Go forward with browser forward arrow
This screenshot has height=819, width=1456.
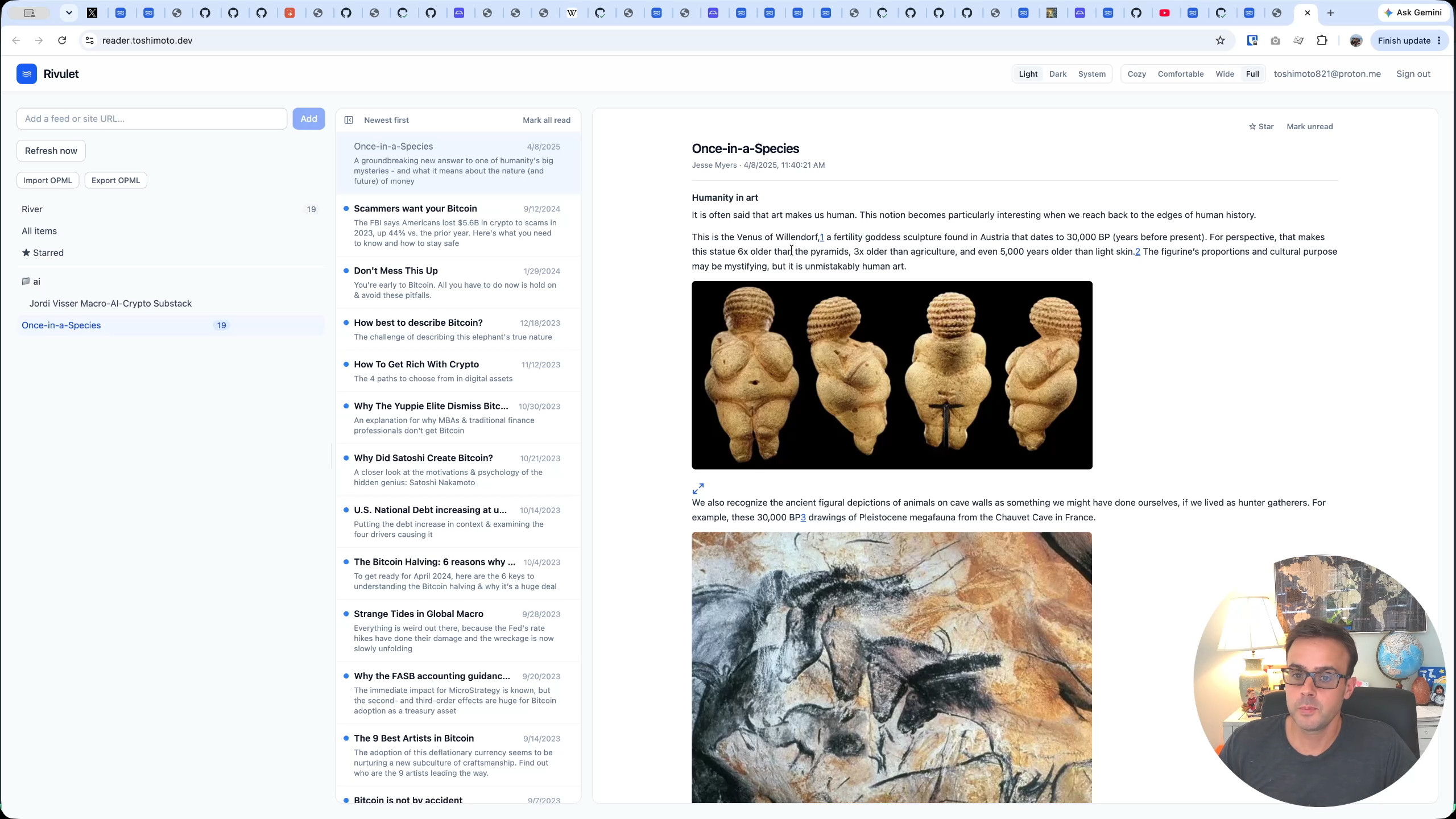39,40
